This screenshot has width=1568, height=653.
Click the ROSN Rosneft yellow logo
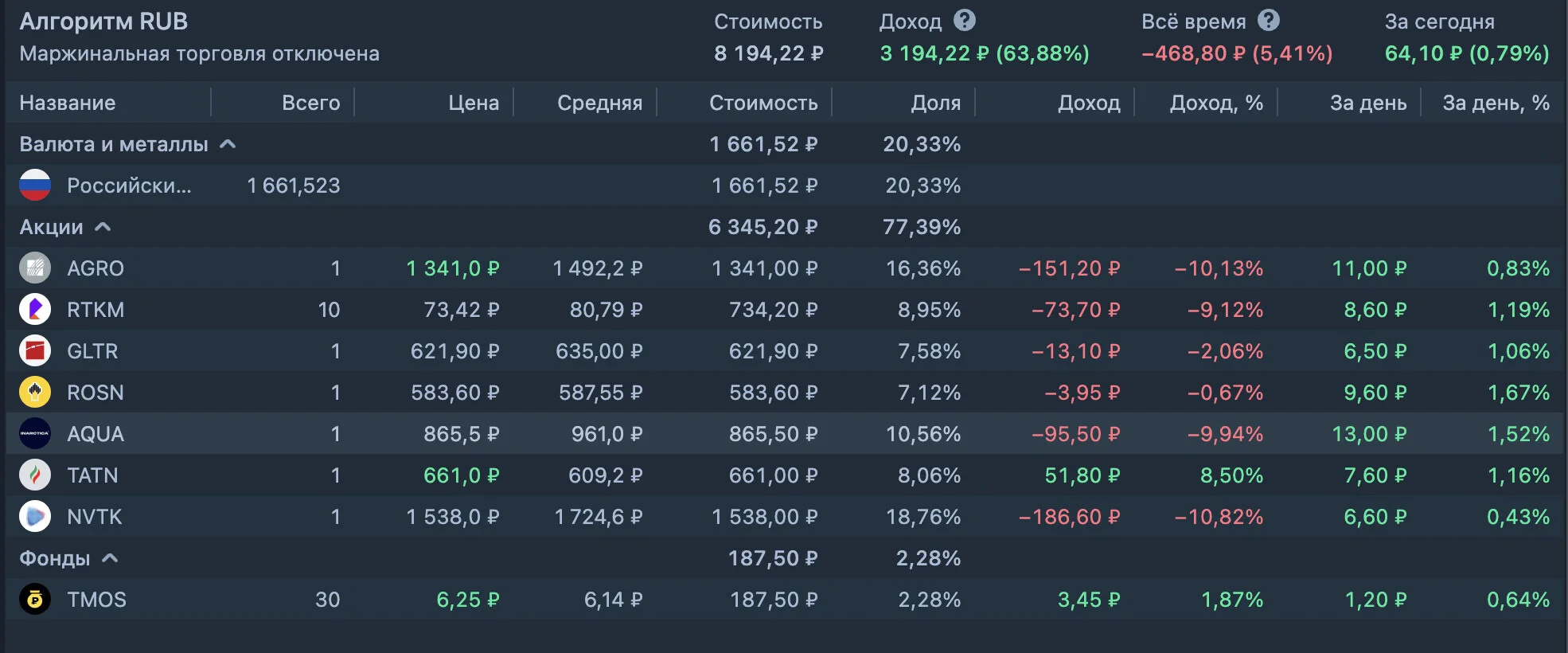pos(35,393)
